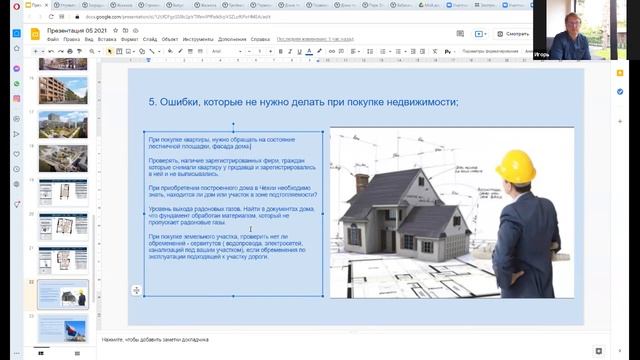Screen dimensions: 640x360
Task: Click the browser Reload button
Action: tap(51, 17)
